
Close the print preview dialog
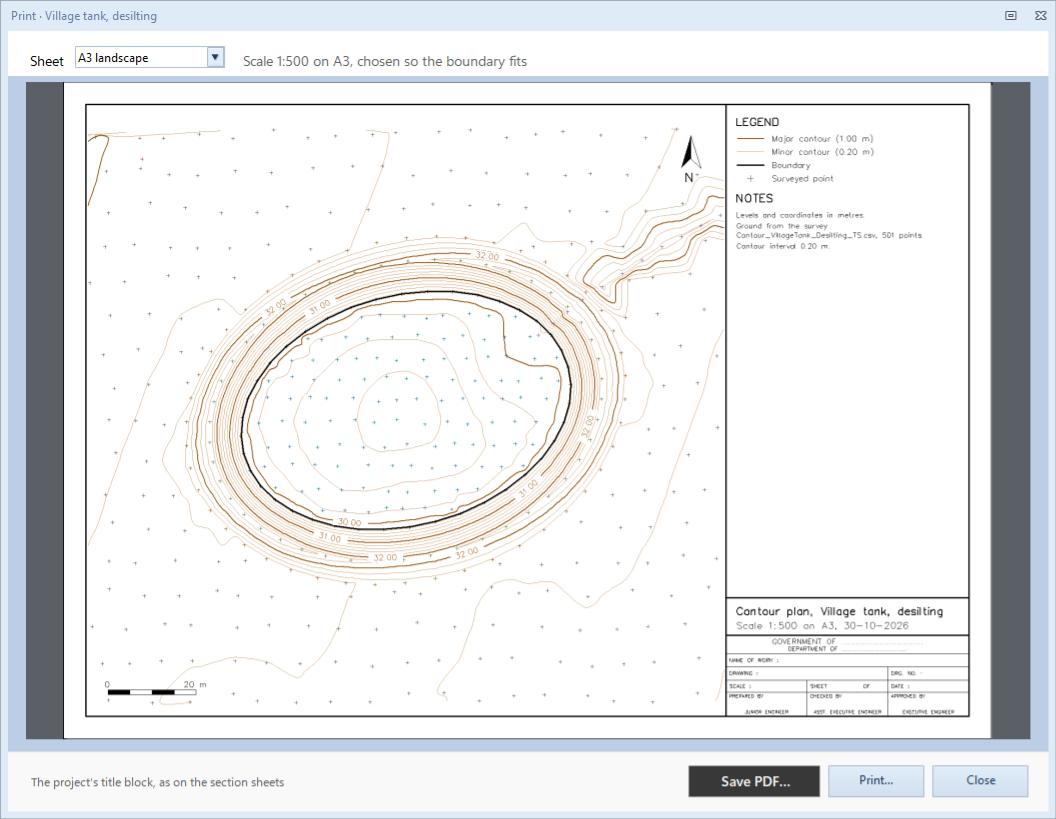pyautogui.click(x=980, y=781)
